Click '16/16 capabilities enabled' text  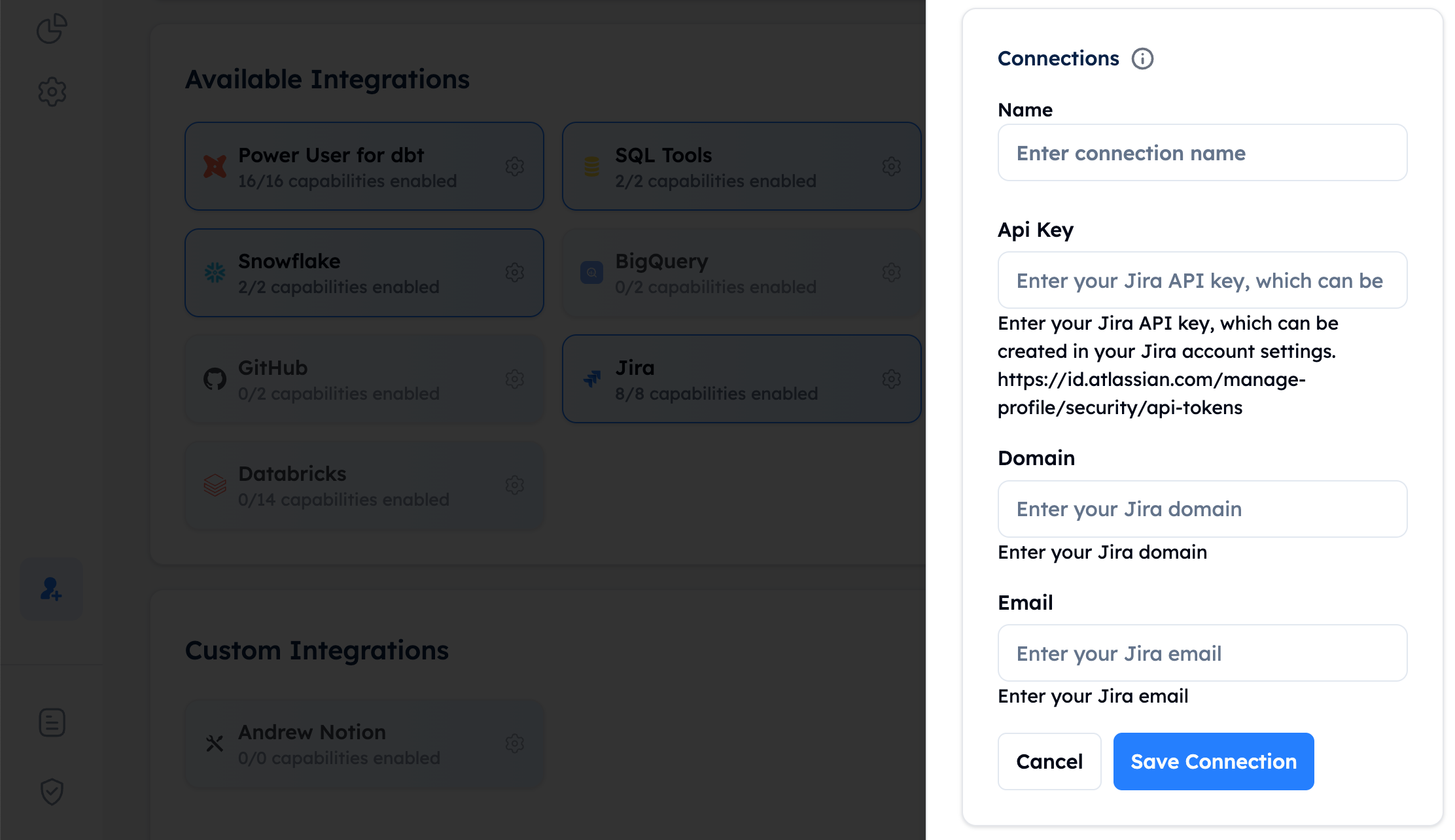347,181
